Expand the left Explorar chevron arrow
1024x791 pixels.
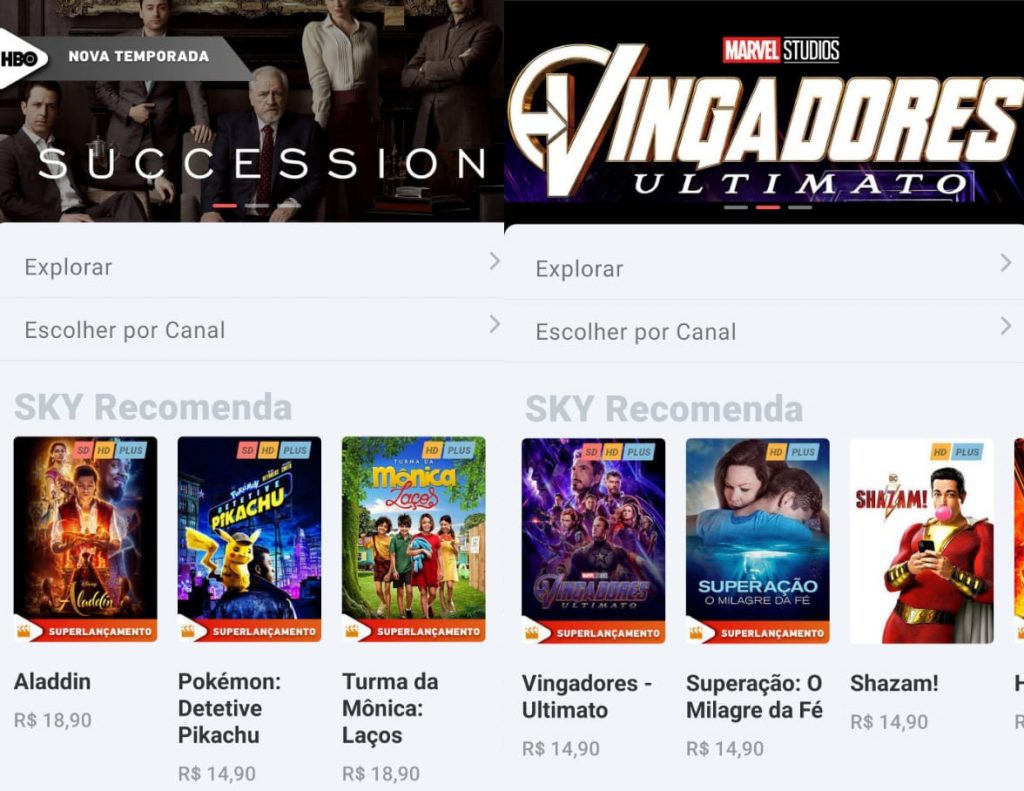[494, 262]
